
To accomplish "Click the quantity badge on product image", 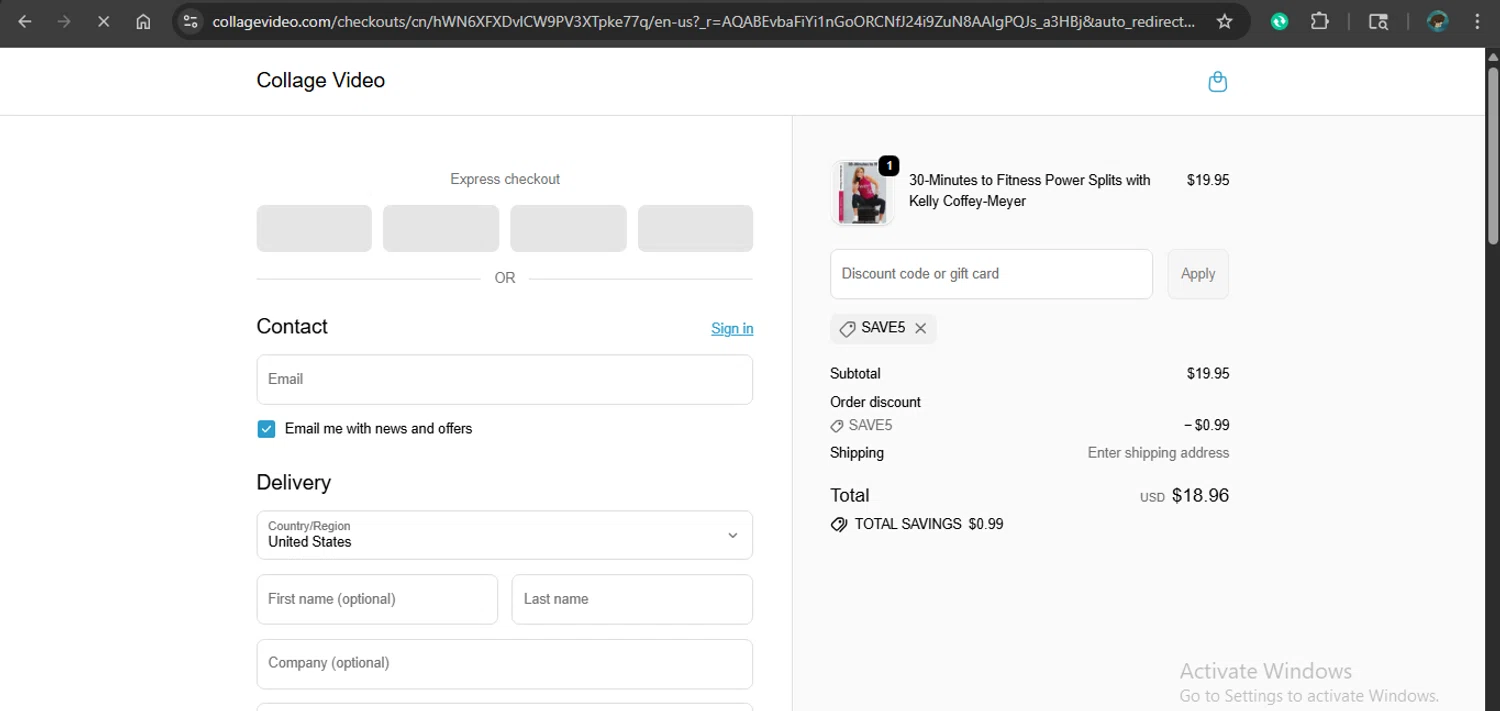I will point(888,166).
